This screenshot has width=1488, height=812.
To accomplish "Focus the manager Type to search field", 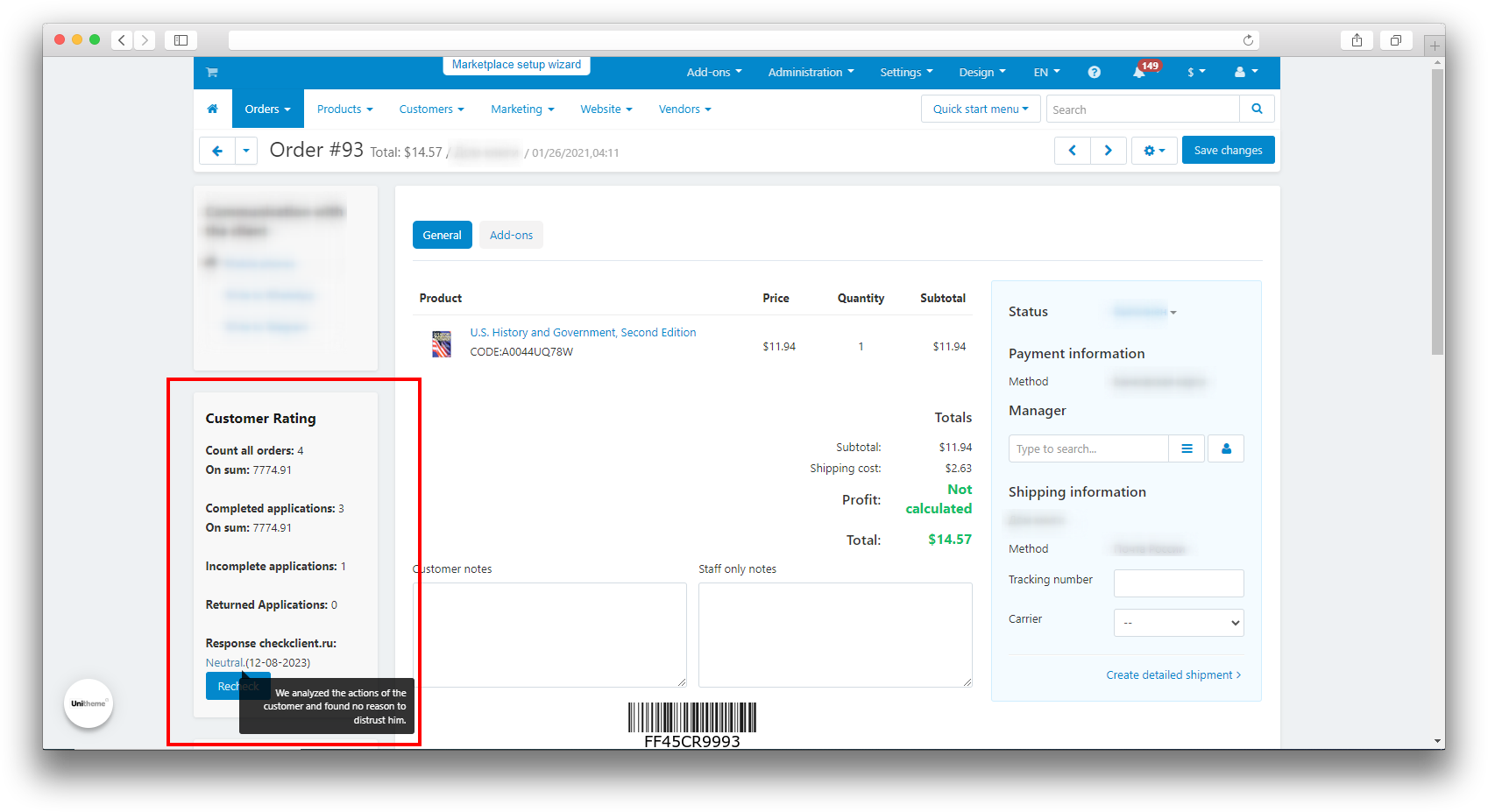I will 1088,448.
